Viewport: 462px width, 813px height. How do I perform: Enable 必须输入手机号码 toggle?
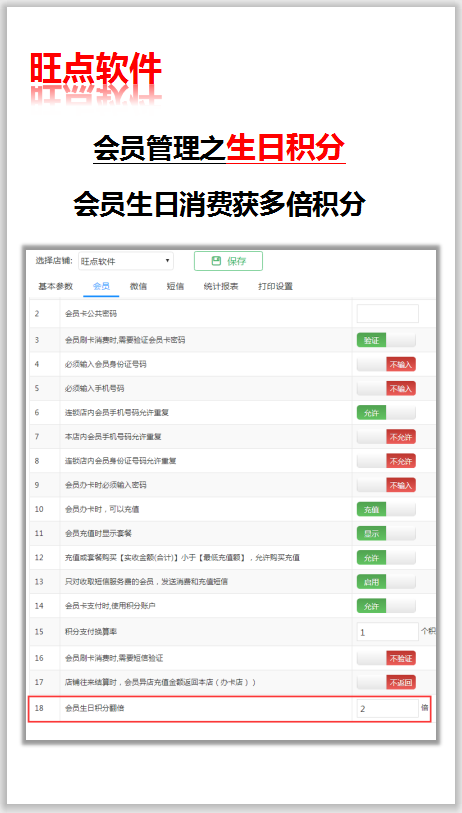pyautogui.click(x=386, y=388)
